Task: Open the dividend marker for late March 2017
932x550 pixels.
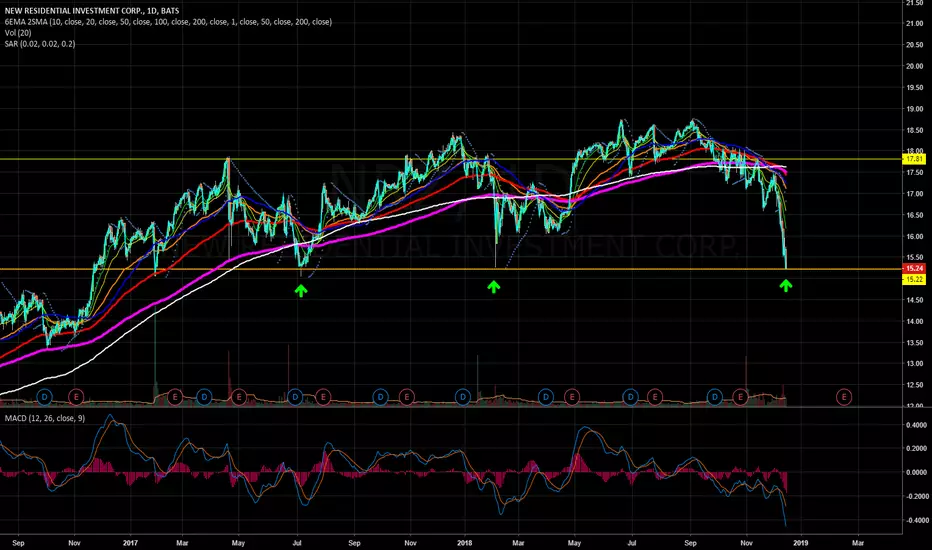Action: (204, 396)
